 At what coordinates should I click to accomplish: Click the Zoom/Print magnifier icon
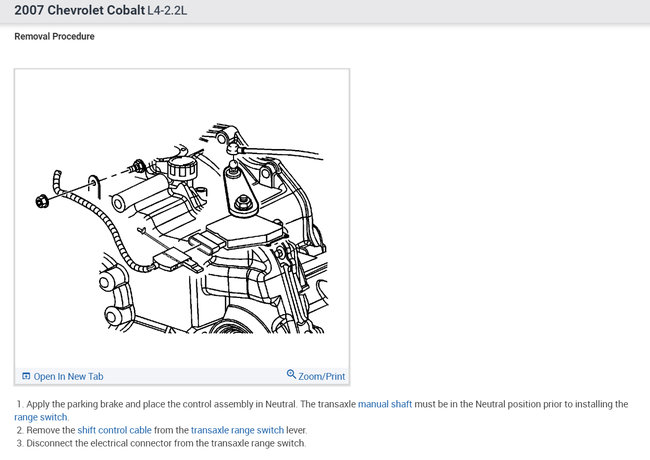point(291,375)
